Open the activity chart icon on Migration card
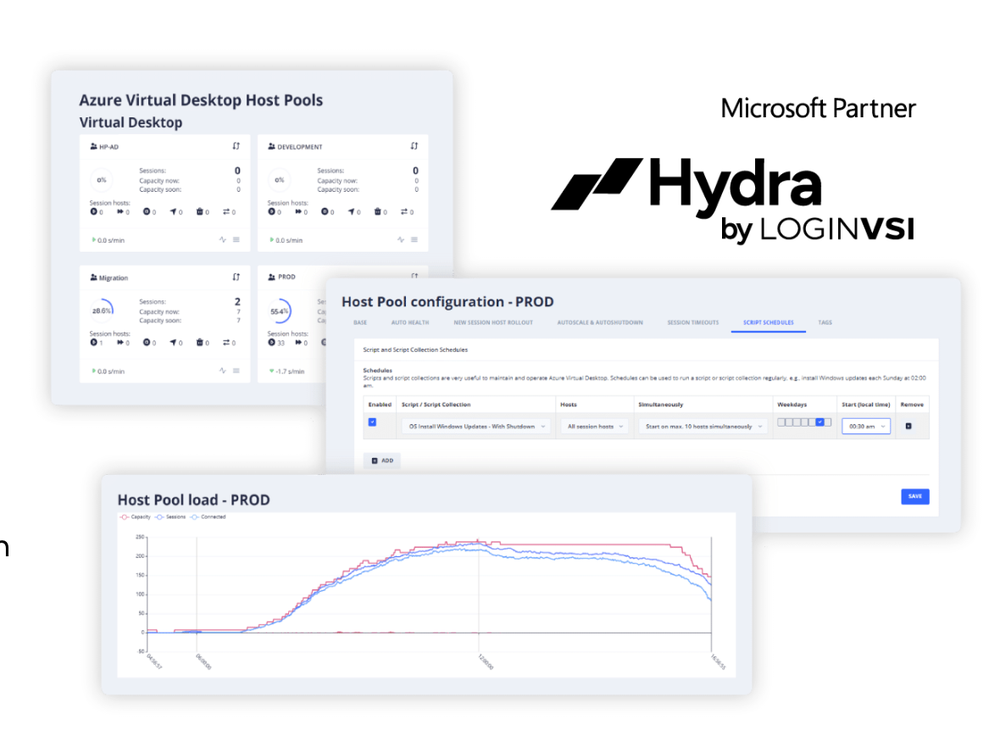 pyautogui.click(x=223, y=371)
